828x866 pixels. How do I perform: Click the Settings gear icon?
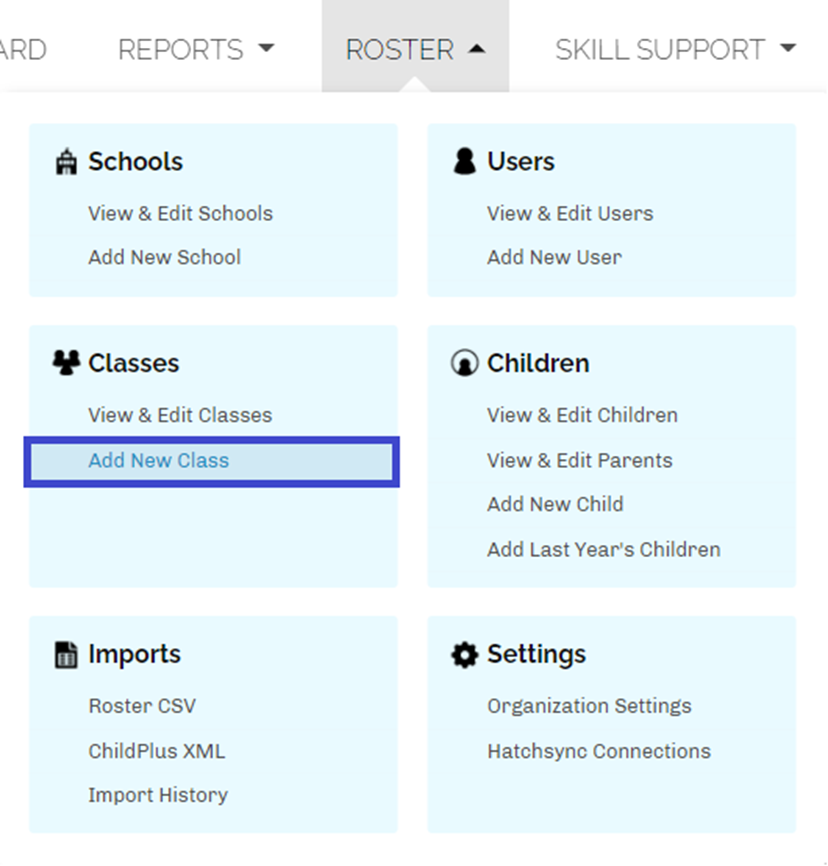464,655
